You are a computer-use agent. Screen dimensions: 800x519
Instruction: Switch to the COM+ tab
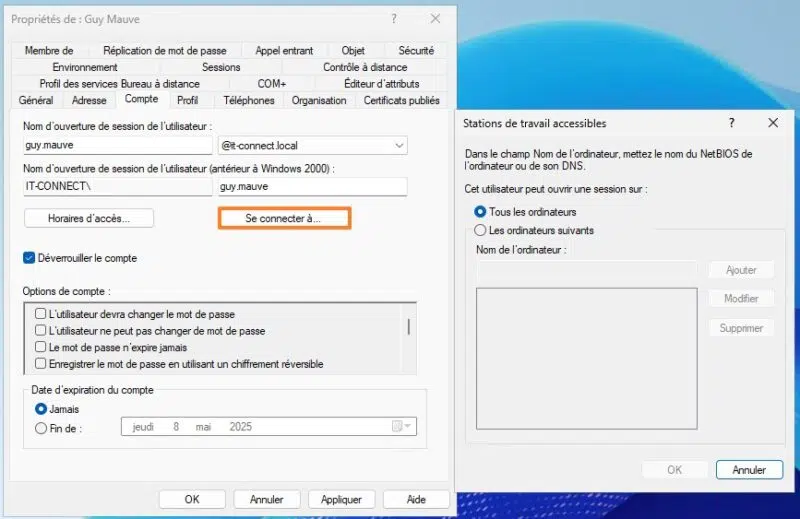point(272,83)
